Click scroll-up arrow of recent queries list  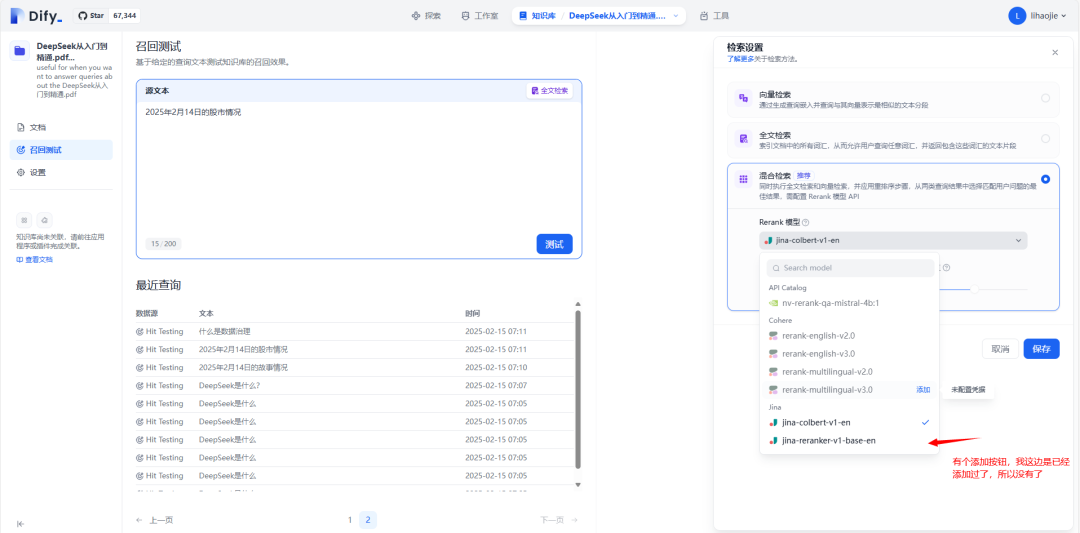click(x=578, y=304)
